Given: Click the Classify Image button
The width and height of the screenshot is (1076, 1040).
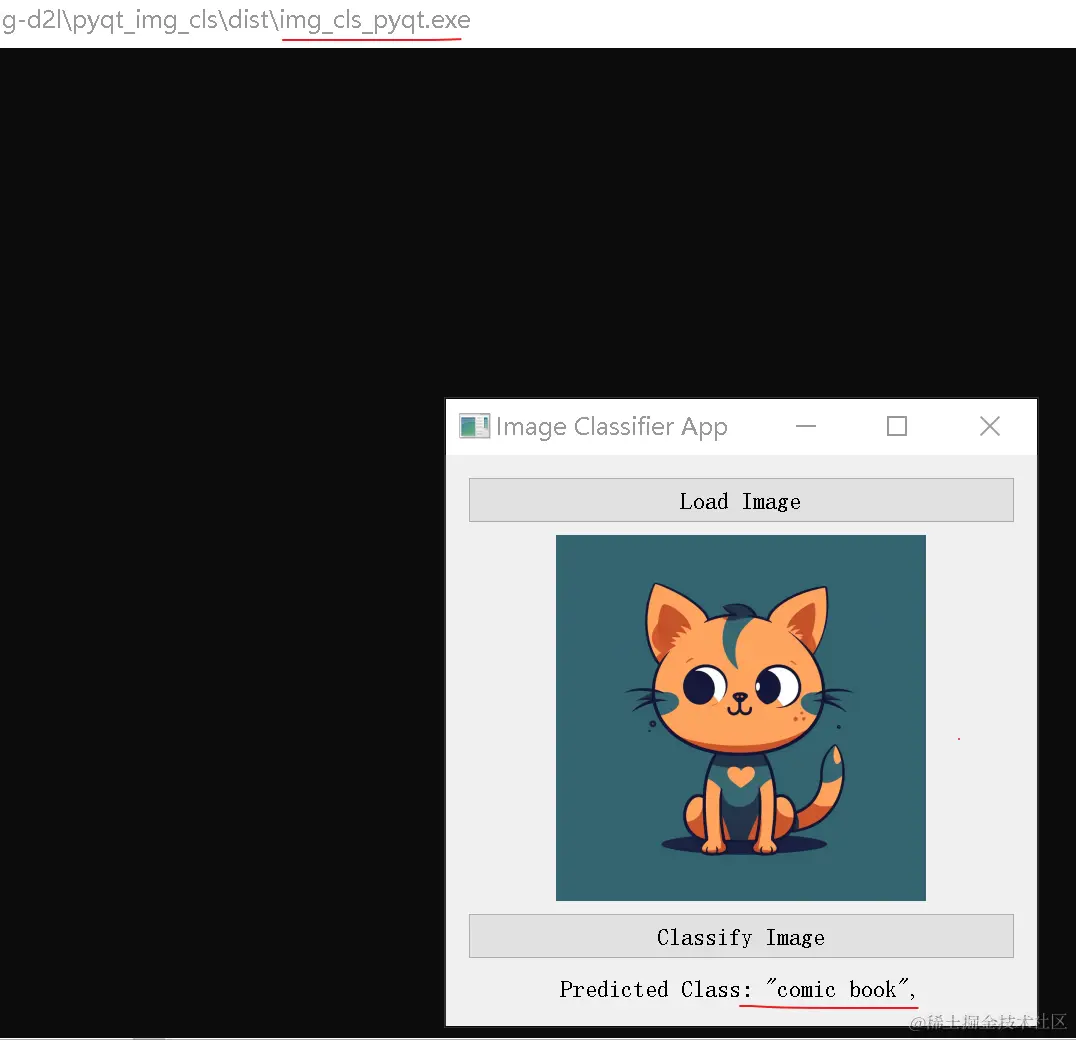Looking at the screenshot, I should [741, 936].
